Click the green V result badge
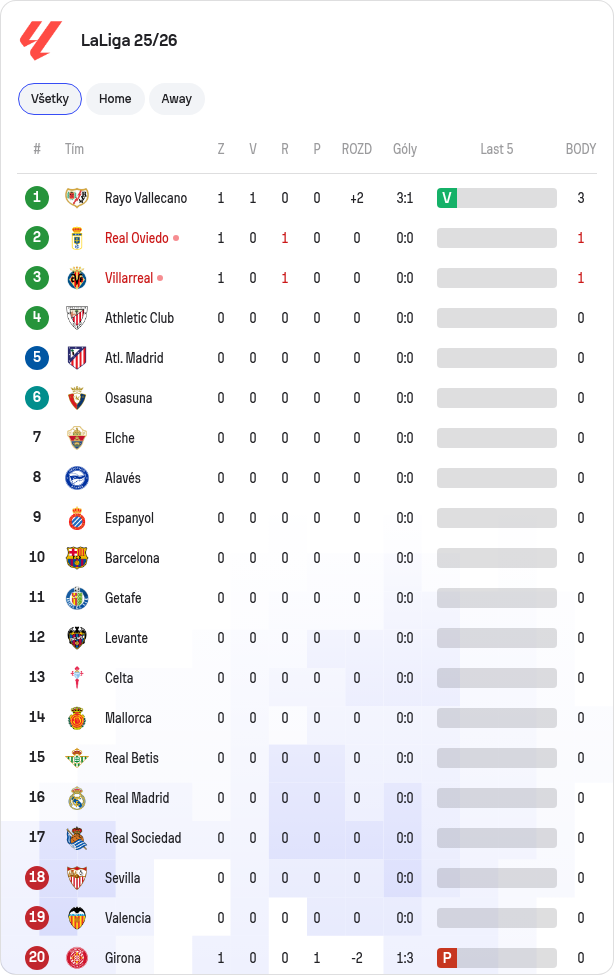This screenshot has height=975, width=614. click(447, 198)
